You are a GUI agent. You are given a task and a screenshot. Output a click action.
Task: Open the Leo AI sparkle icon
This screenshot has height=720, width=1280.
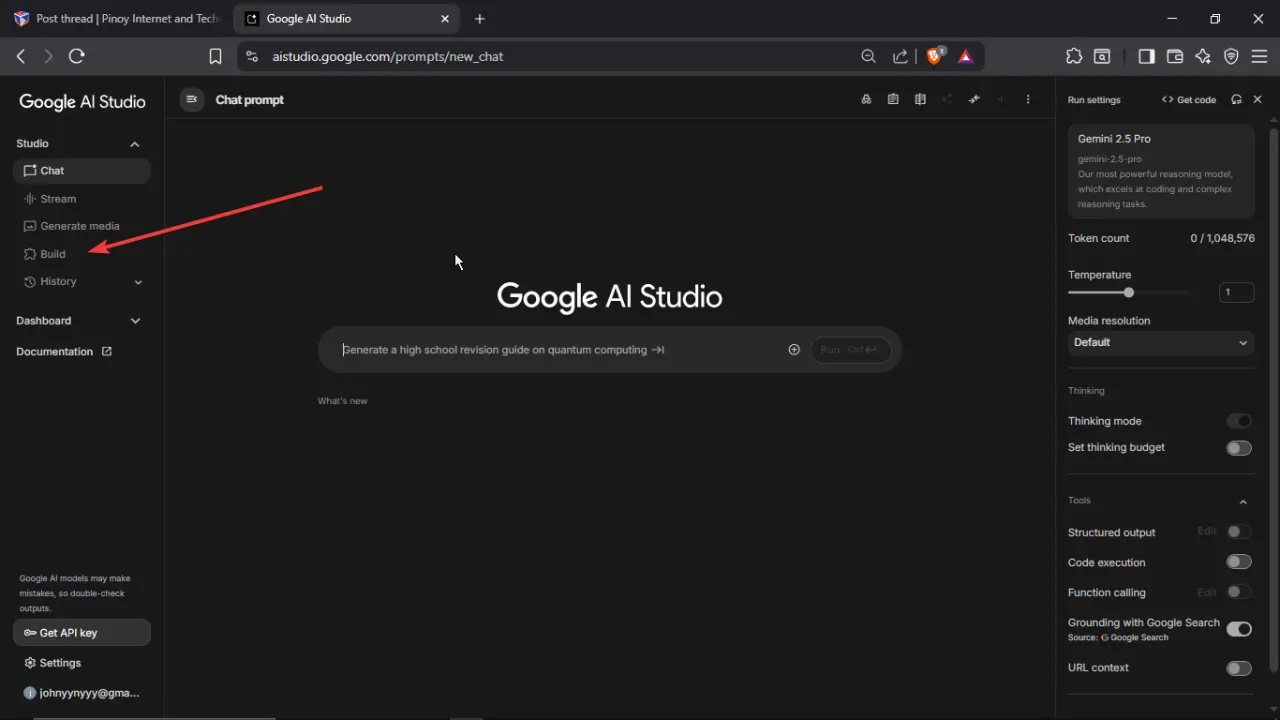pos(1203,57)
